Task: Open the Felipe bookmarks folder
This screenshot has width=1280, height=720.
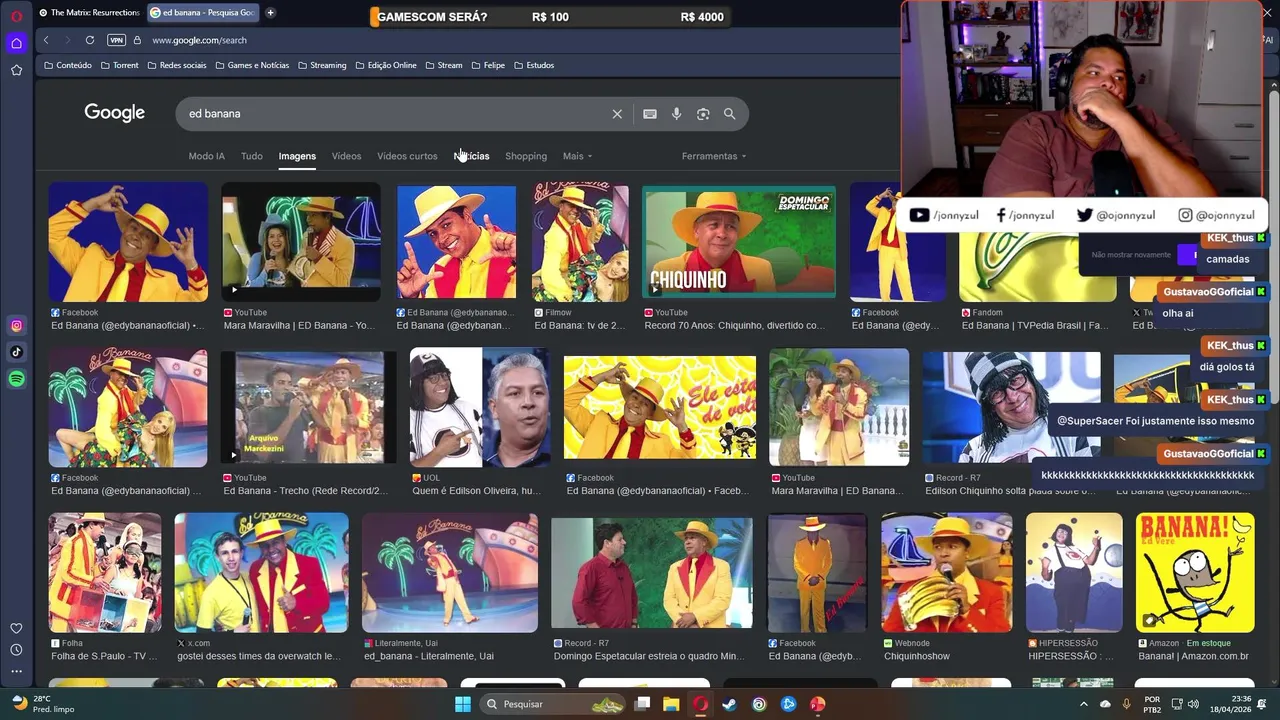Action: tap(488, 65)
